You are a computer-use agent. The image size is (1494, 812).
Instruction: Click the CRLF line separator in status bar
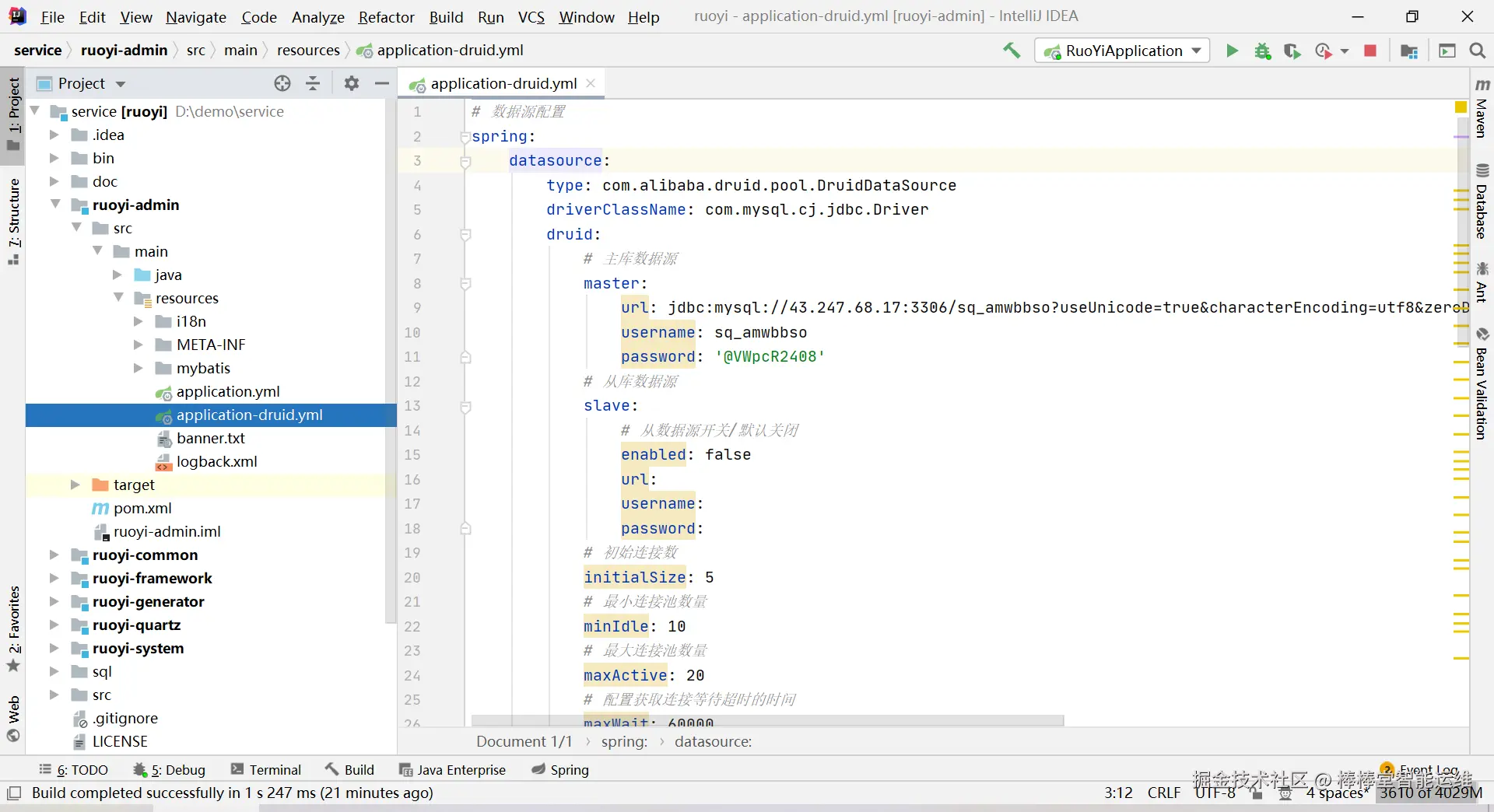point(1163,793)
